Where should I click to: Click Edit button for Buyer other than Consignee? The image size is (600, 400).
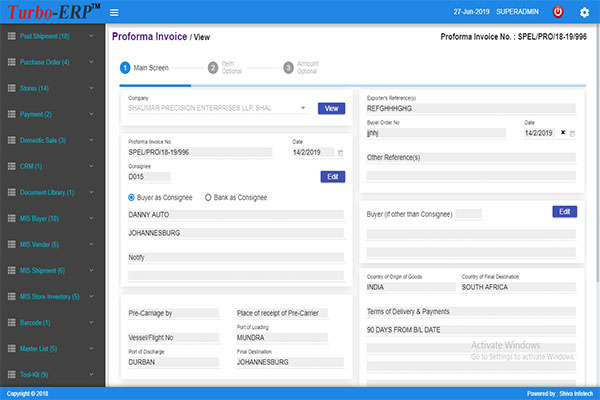pyautogui.click(x=565, y=212)
